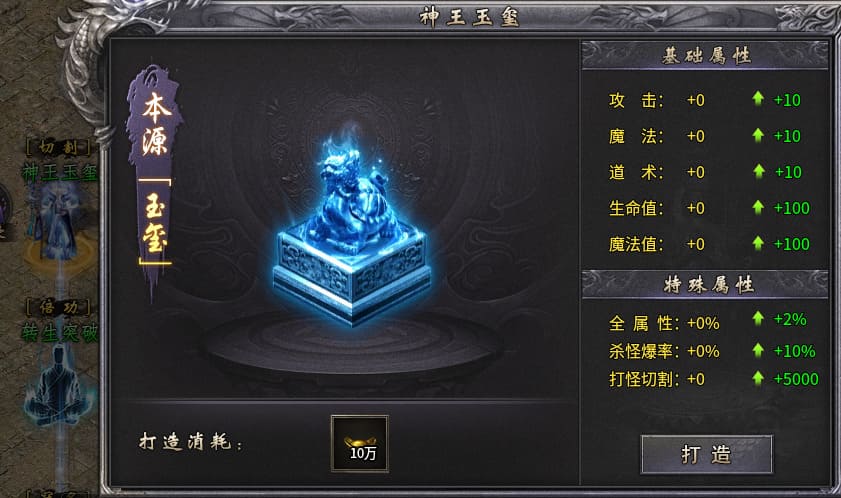Click the green arrow beside 魔法 stat
The height and width of the screenshot is (498, 841).
point(758,135)
